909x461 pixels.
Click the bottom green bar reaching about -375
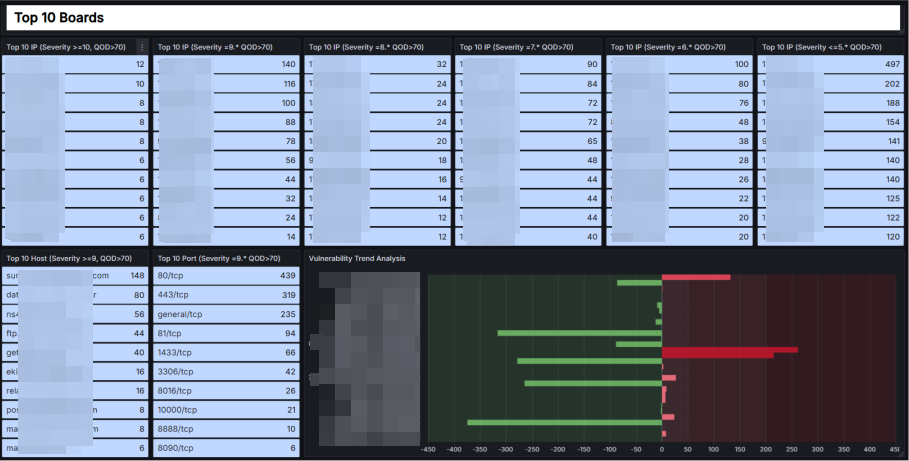point(564,423)
